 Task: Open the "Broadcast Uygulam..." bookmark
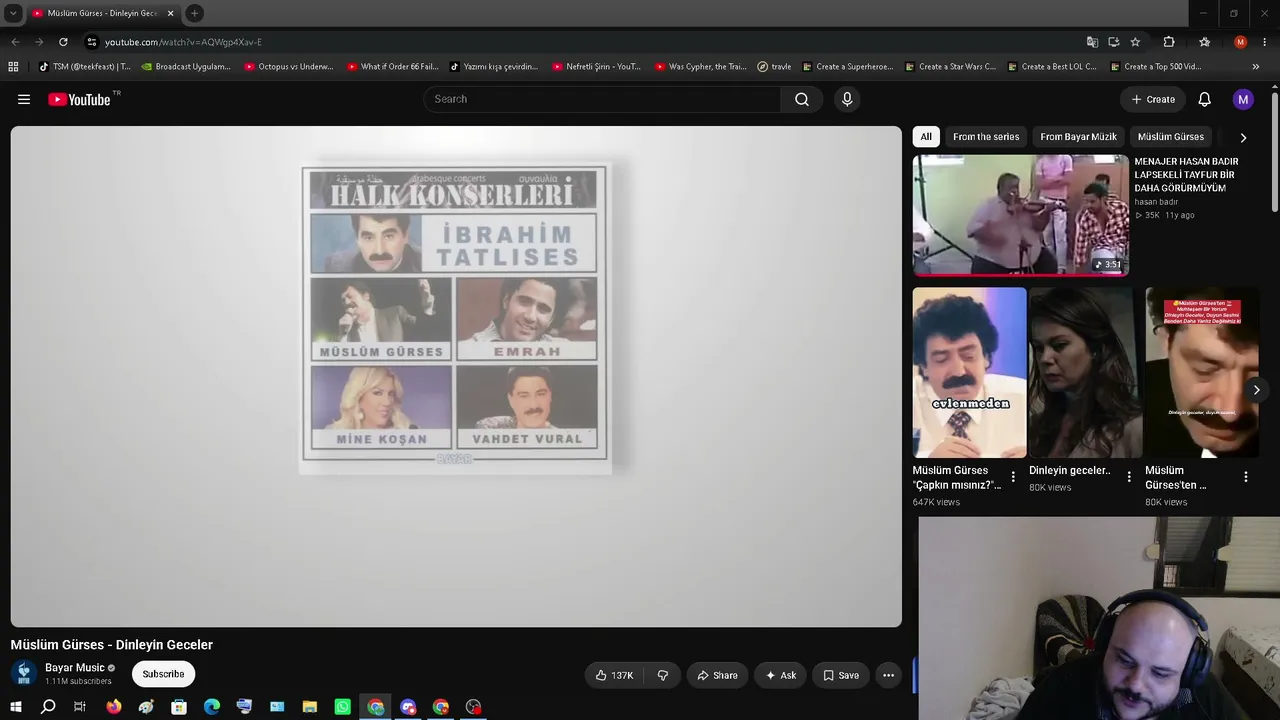[186, 67]
